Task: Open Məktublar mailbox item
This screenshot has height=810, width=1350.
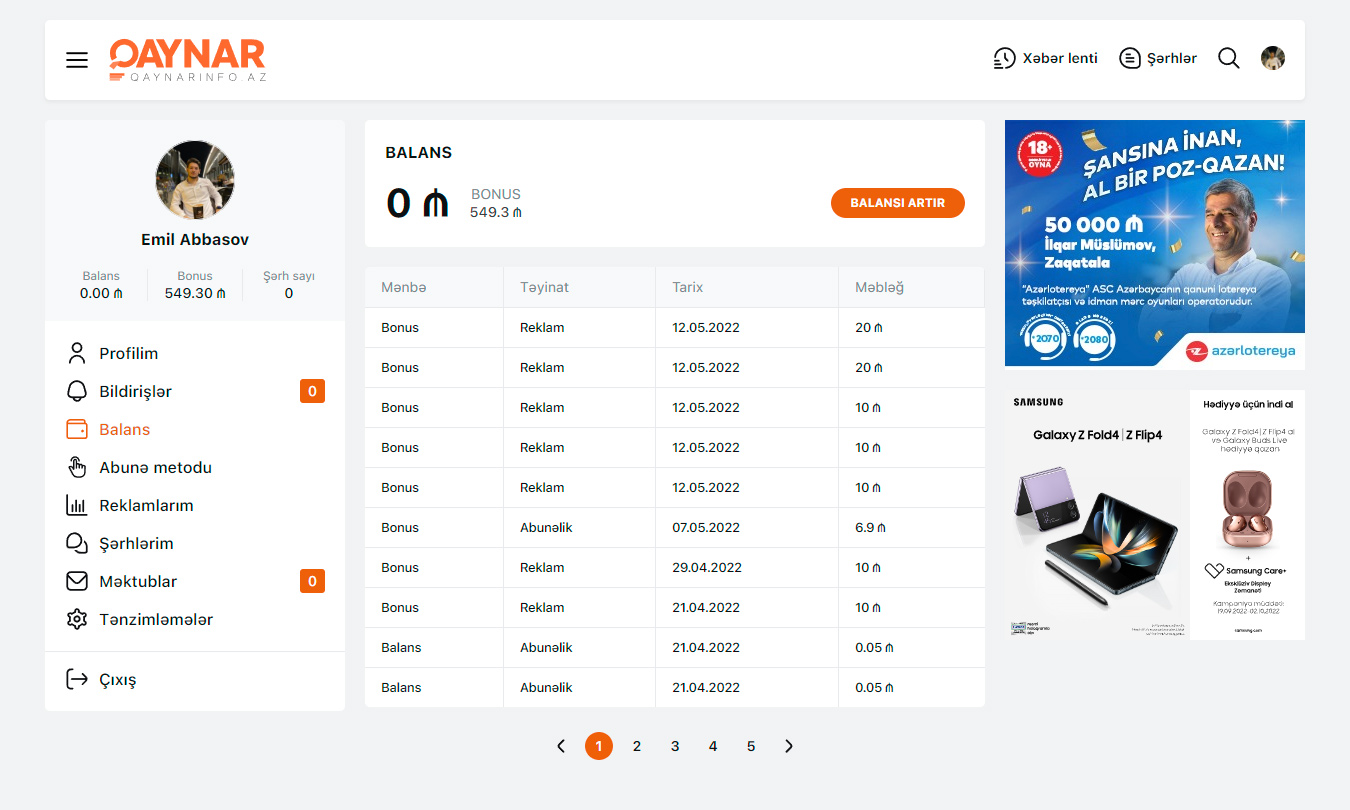Action: [x=138, y=581]
